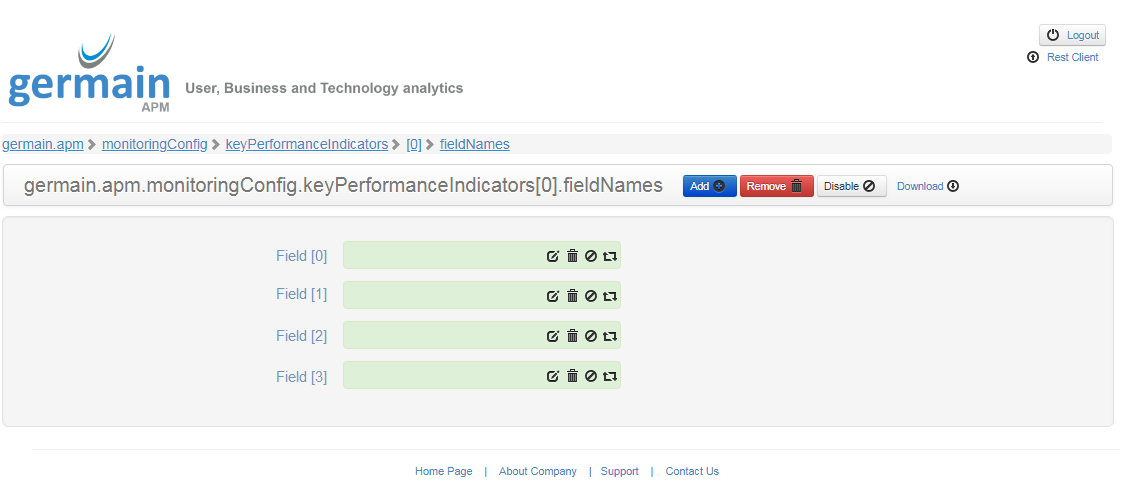Toggle disable on Field [0]

point(591,256)
